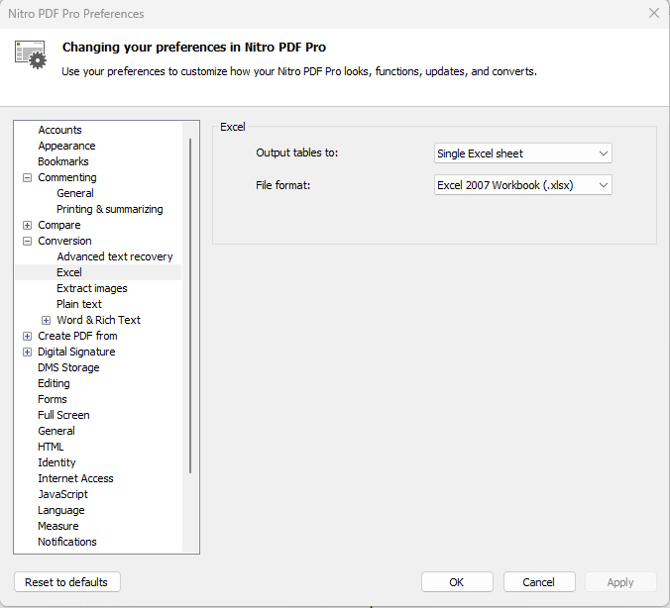Open DMS Storage preferences
Image resolution: width=670 pixels, height=608 pixels.
[68, 368]
